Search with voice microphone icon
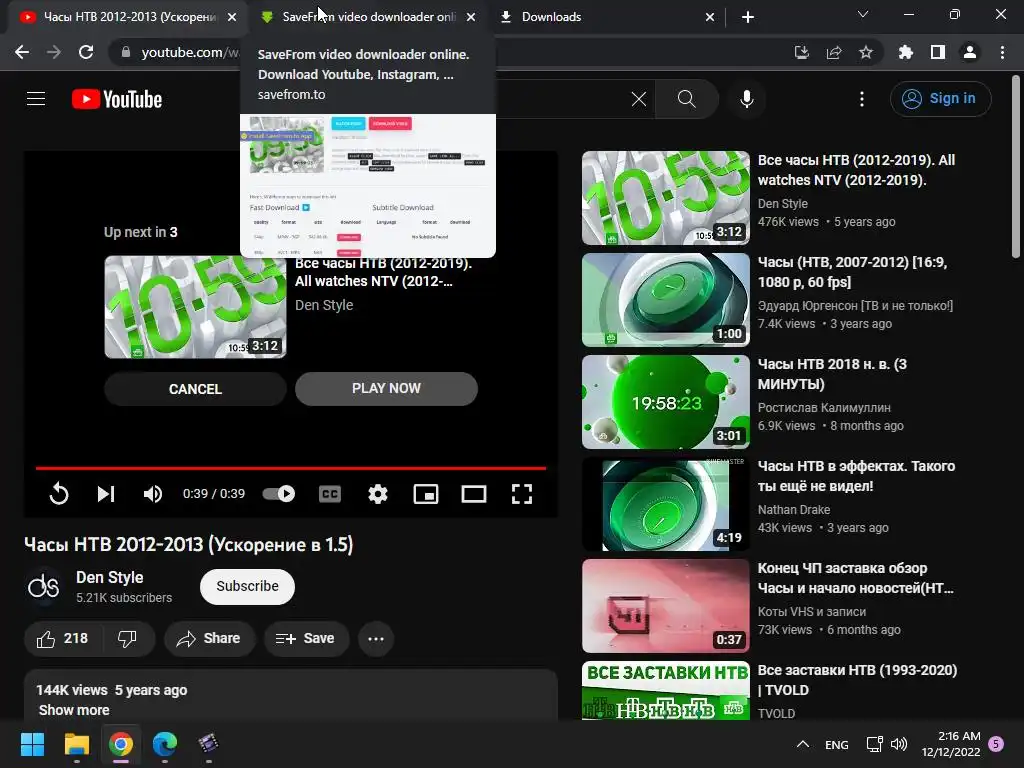 (747, 99)
